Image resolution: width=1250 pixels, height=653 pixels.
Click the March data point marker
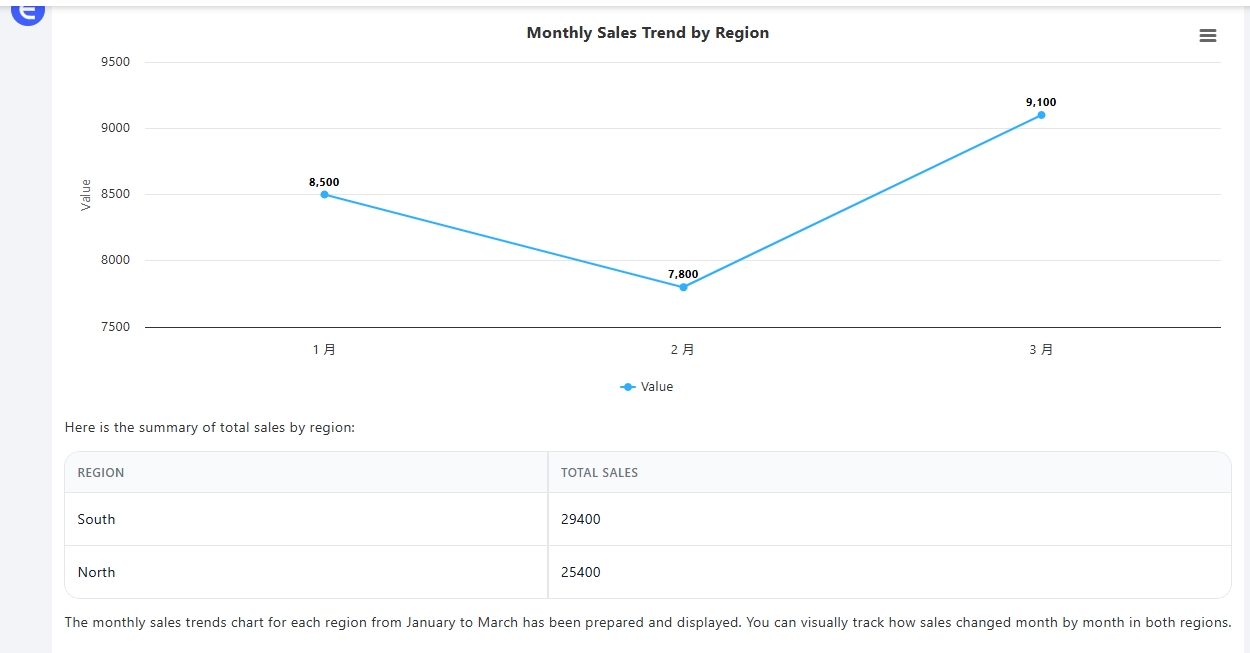coord(1041,115)
